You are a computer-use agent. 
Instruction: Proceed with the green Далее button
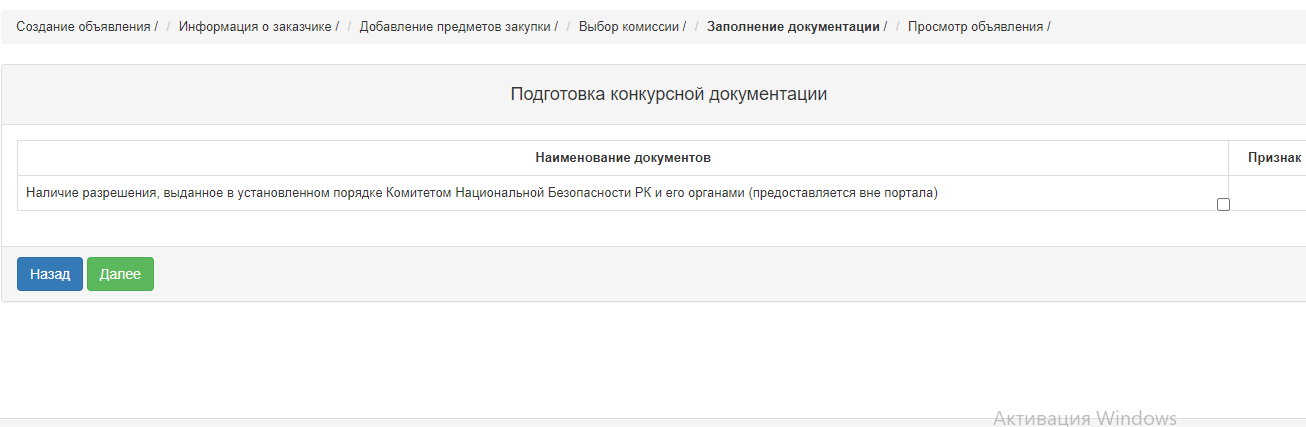(x=120, y=274)
